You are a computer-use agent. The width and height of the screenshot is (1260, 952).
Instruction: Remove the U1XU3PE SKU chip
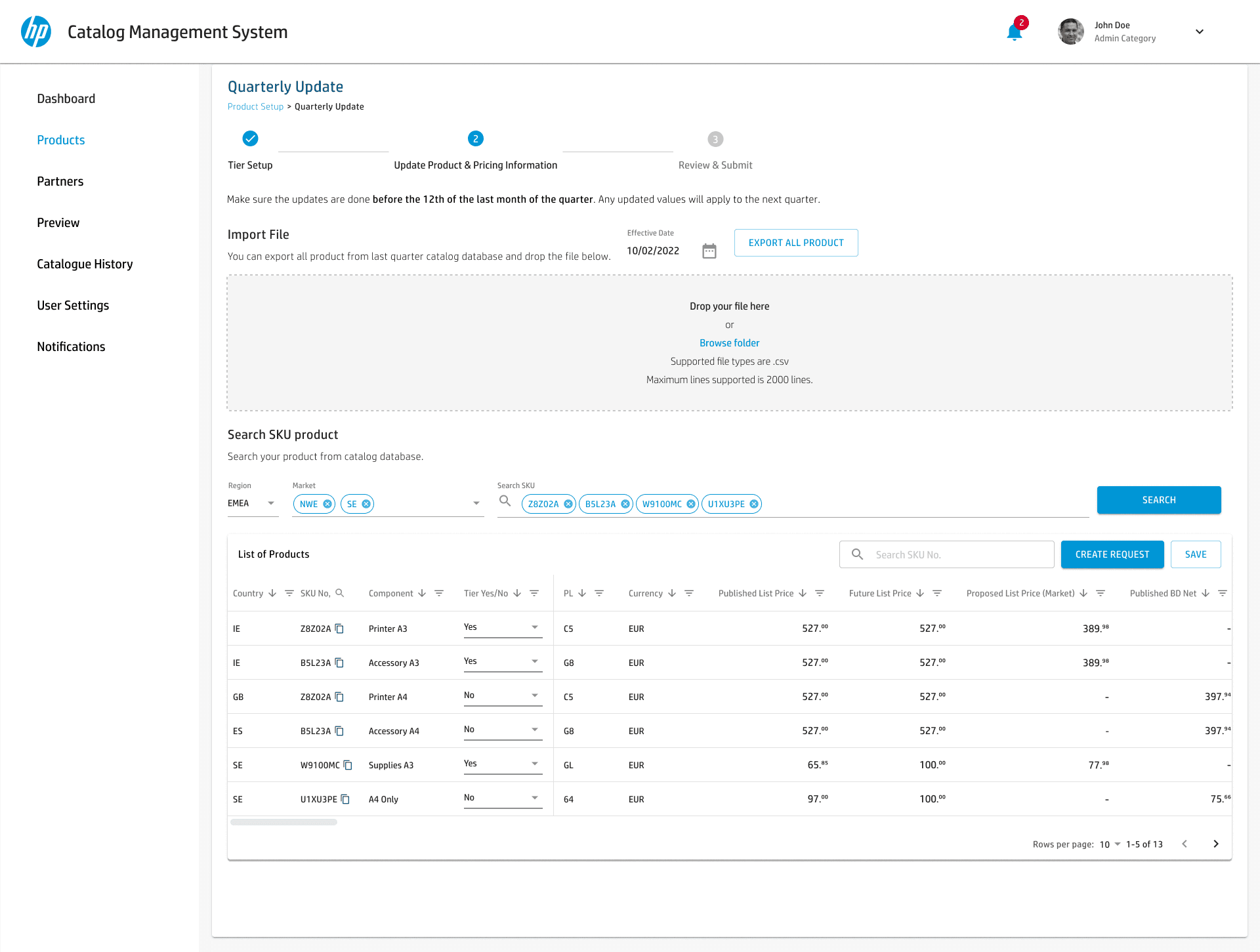(754, 504)
